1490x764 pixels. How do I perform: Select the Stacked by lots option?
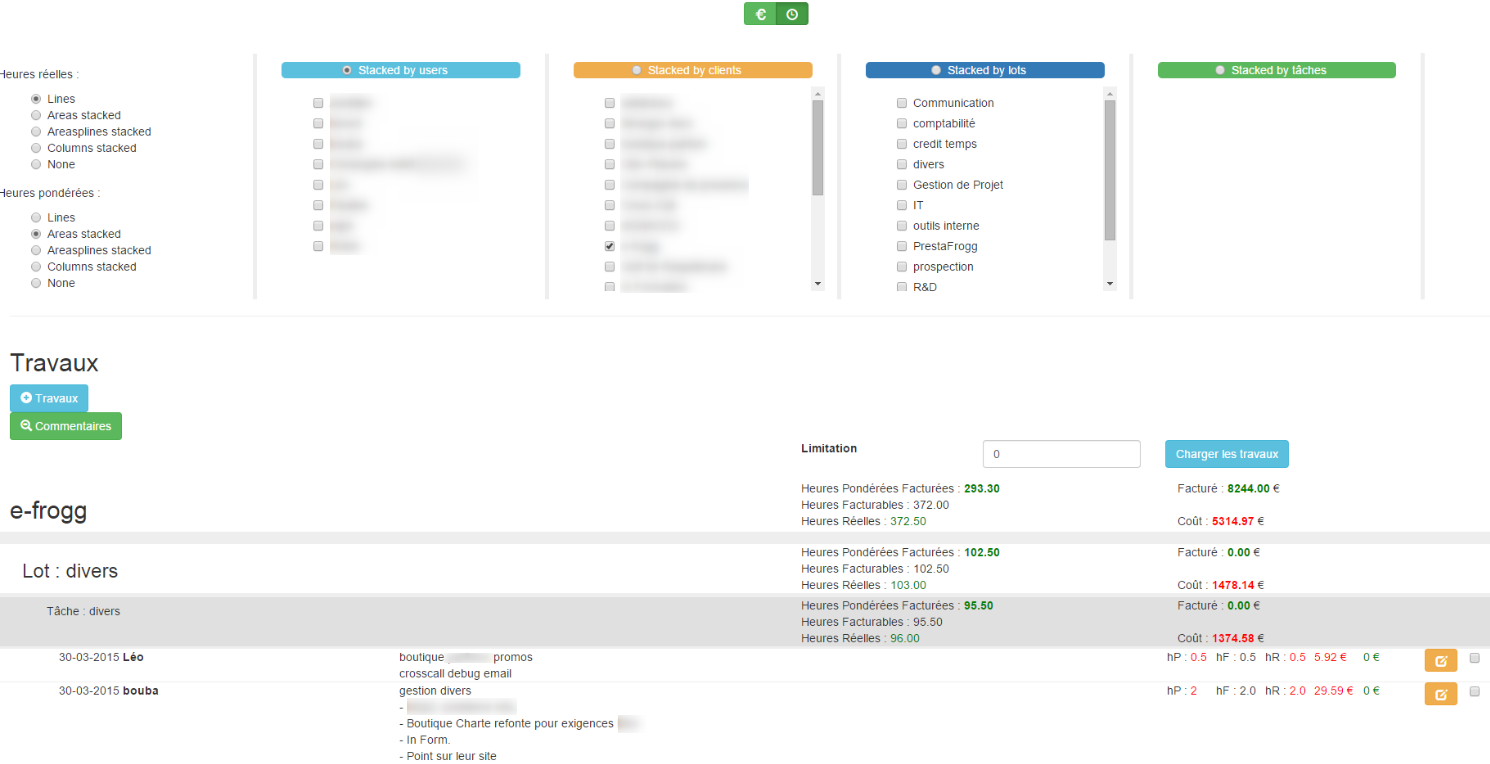[936, 70]
